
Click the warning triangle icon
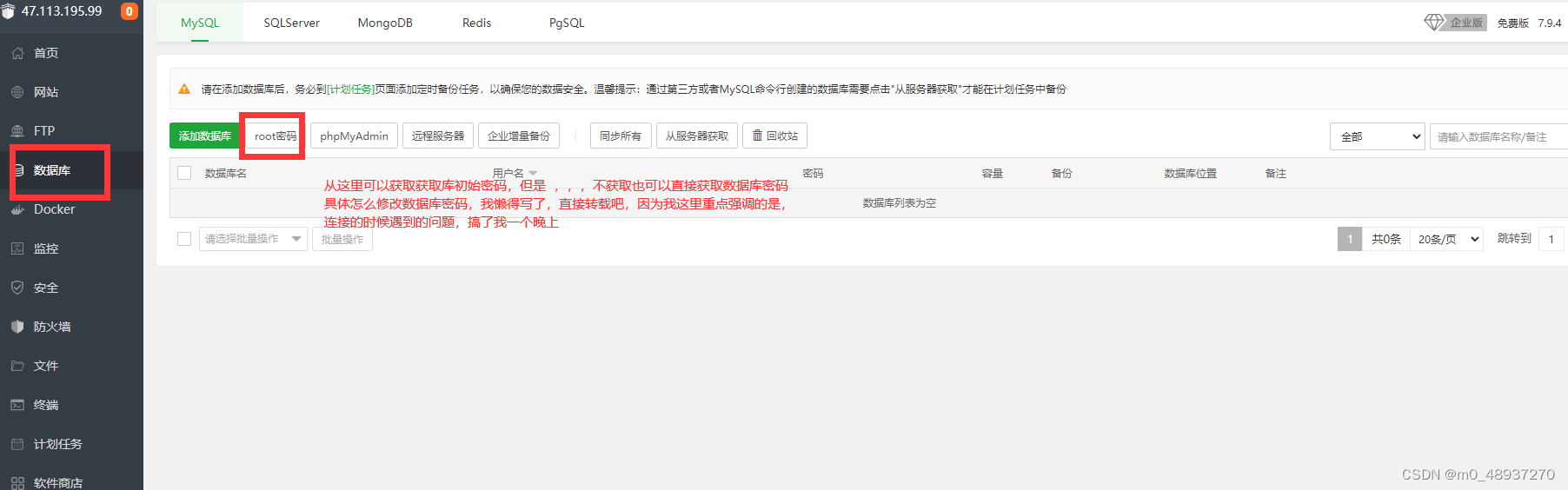184,89
